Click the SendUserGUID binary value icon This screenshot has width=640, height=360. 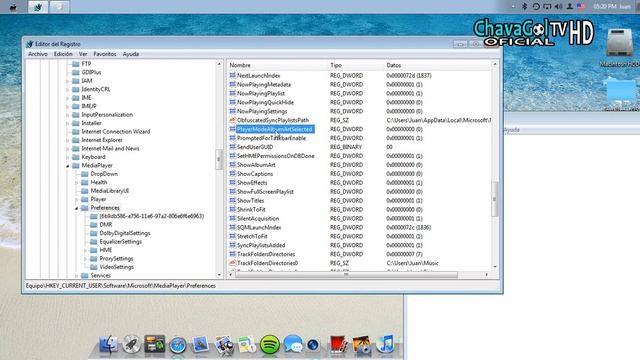[x=232, y=147]
